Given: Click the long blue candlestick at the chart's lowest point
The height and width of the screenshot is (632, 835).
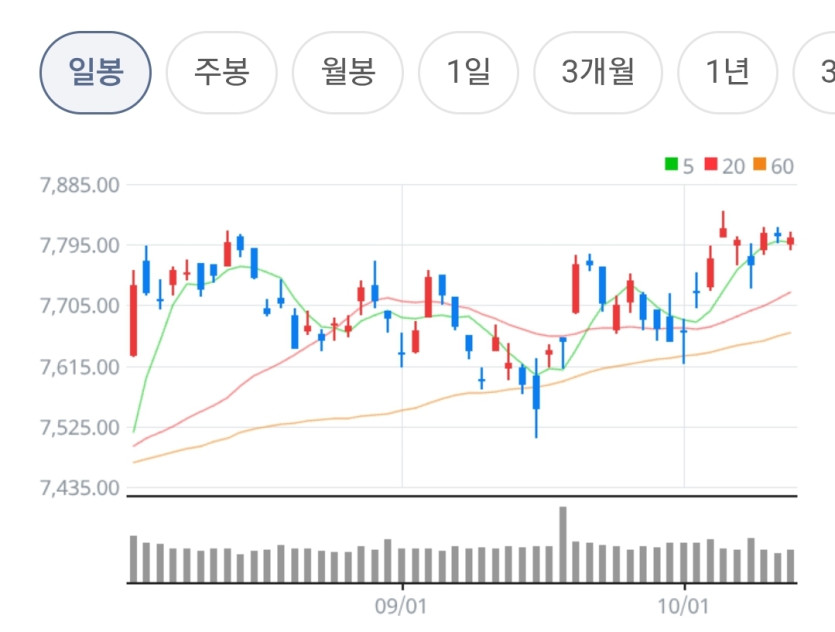Looking at the screenshot, I should (536, 398).
